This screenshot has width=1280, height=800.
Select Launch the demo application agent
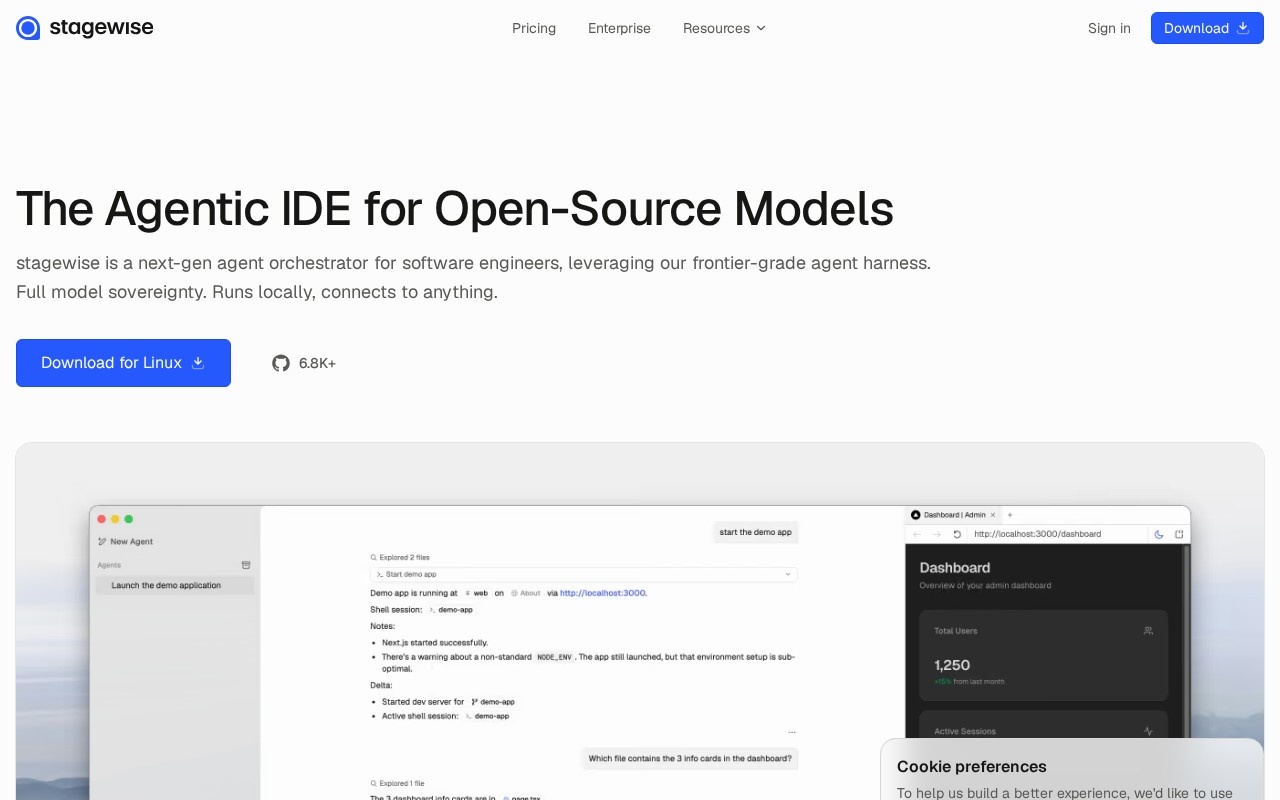coord(175,585)
